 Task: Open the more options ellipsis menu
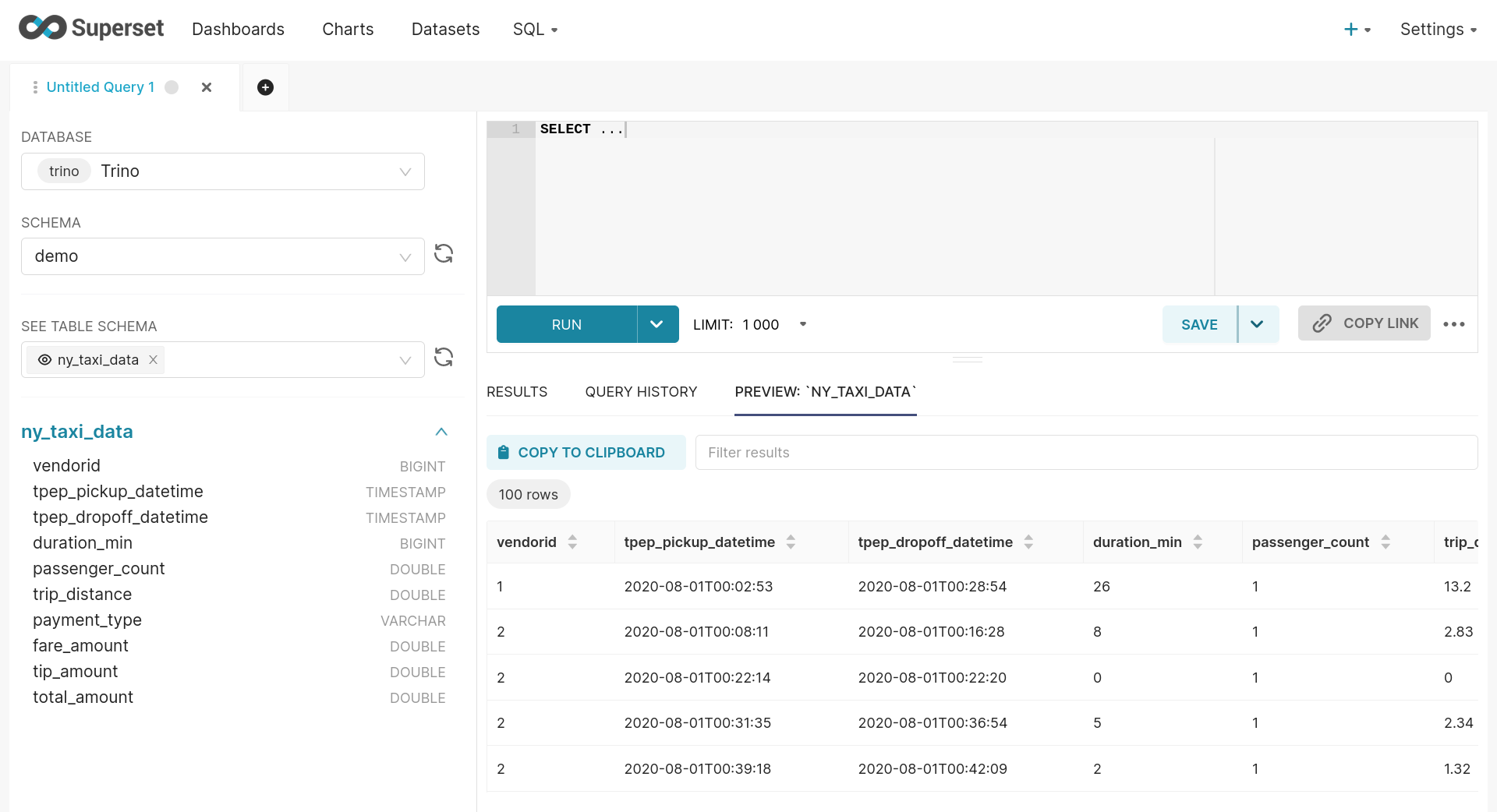tap(1453, 324)
